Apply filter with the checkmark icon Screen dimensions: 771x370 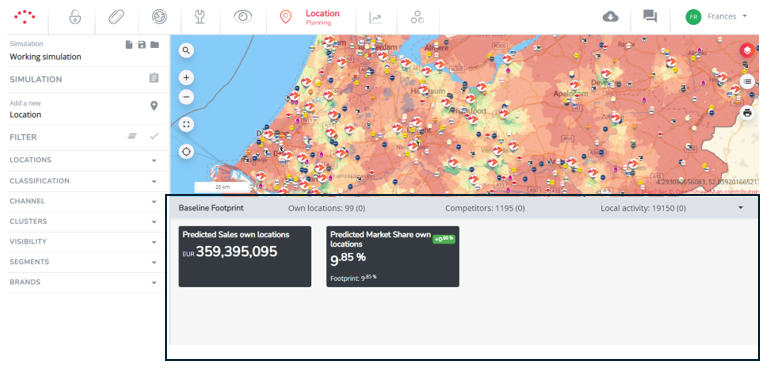coord(154,136)
